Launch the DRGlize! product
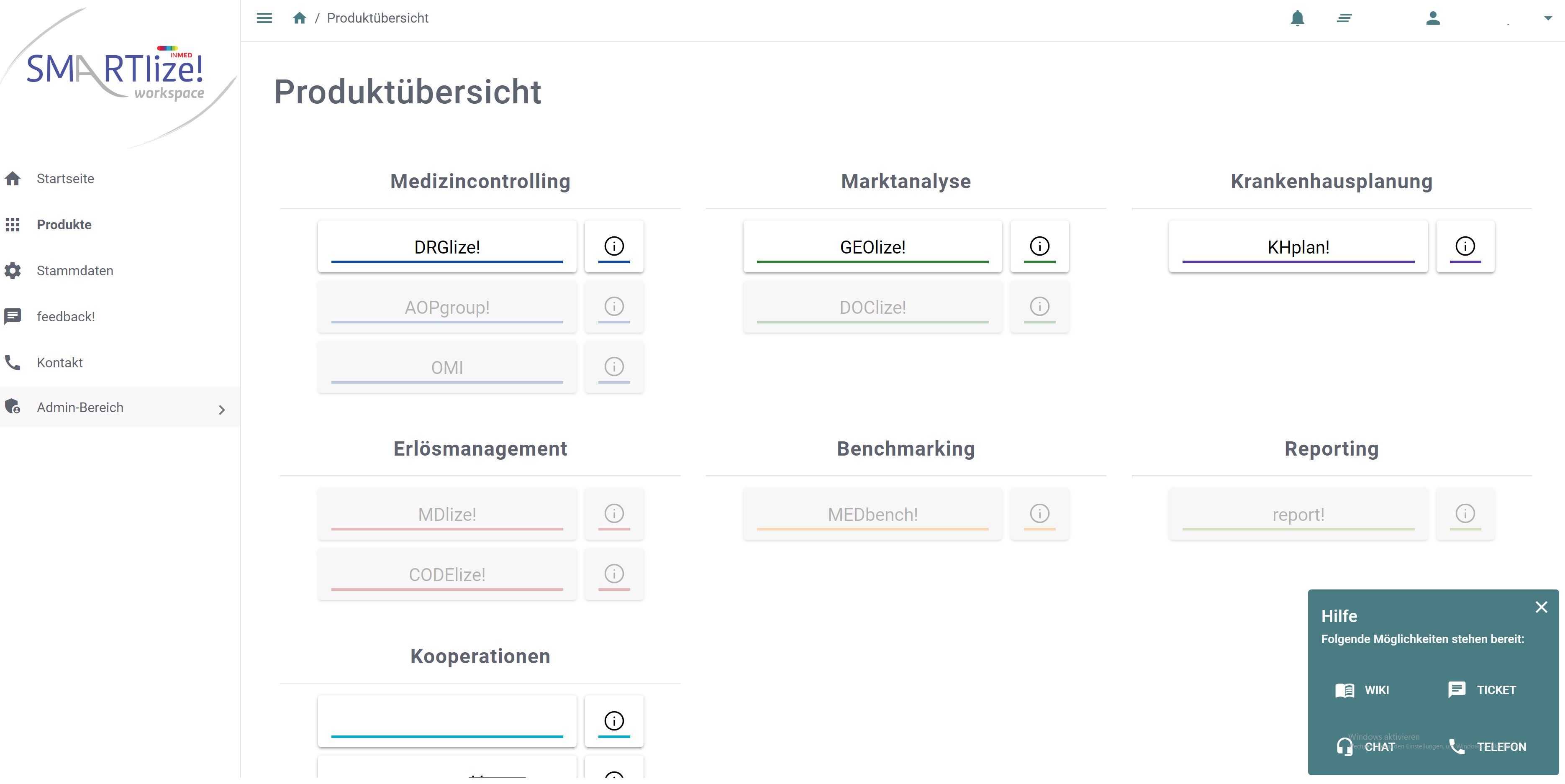The image size is (1565, 784). [446, 246]
